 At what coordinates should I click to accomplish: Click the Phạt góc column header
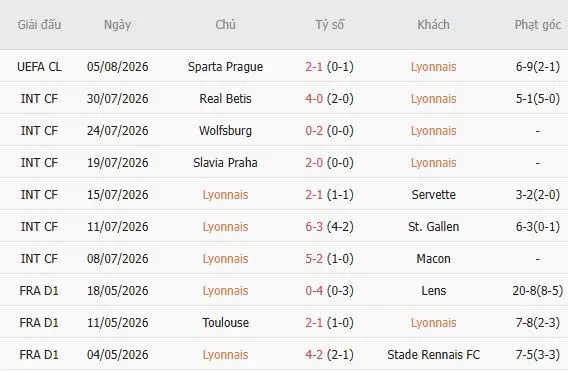(x=538, y=25)
